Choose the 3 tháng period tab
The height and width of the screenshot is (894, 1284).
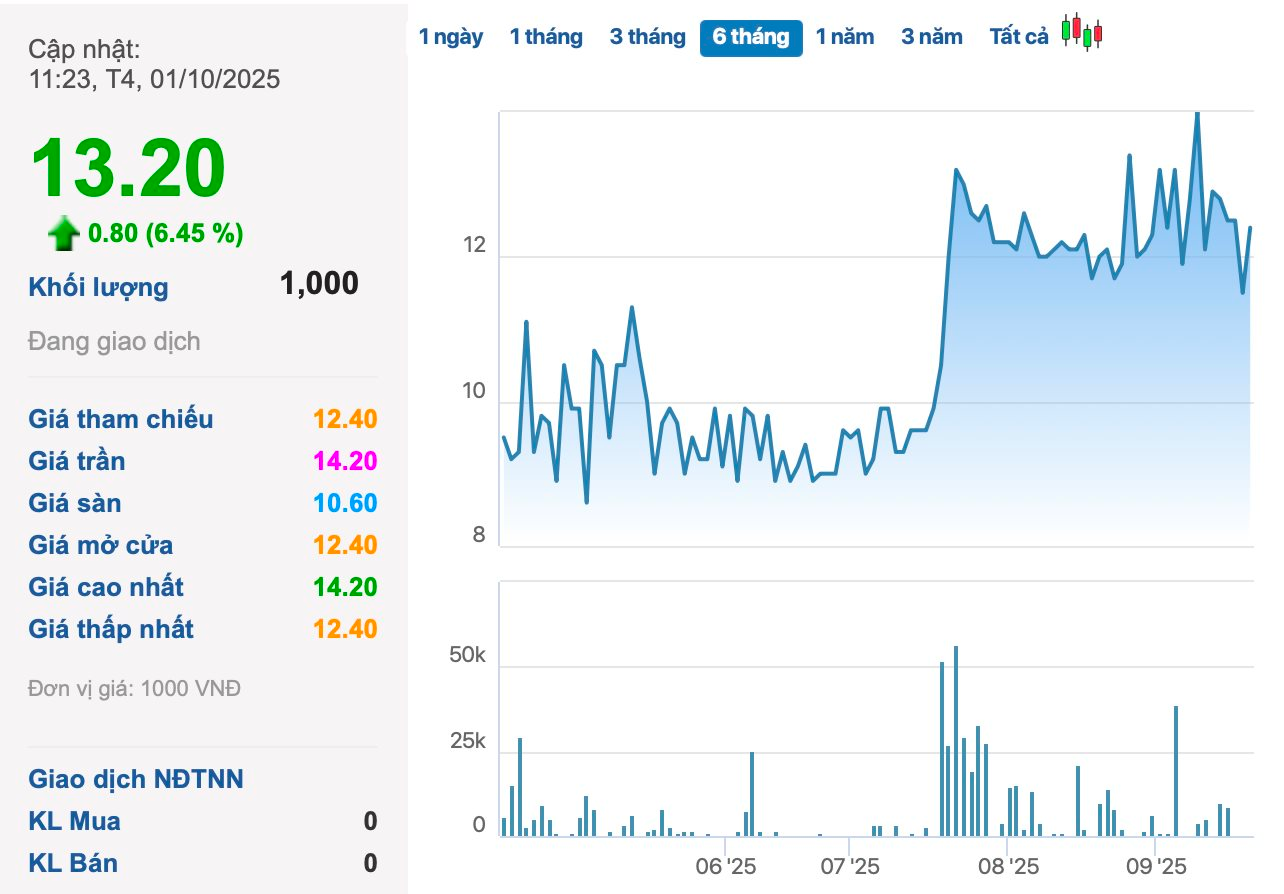click(x=648, y=37)
